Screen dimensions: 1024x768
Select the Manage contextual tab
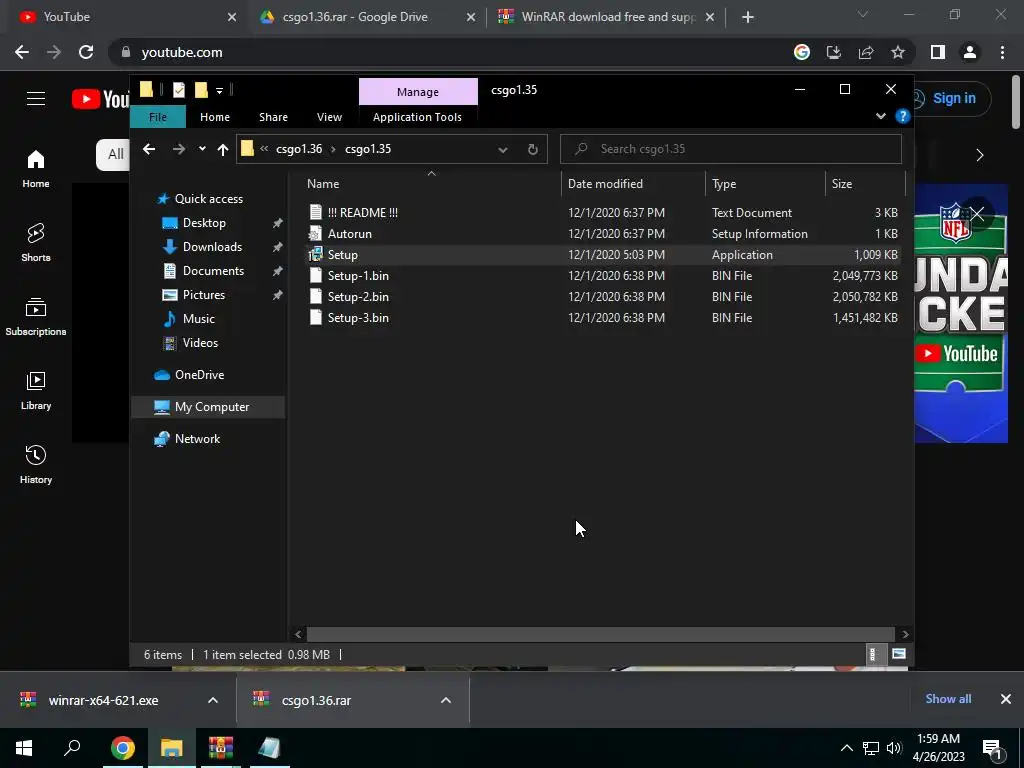[418, 92]
